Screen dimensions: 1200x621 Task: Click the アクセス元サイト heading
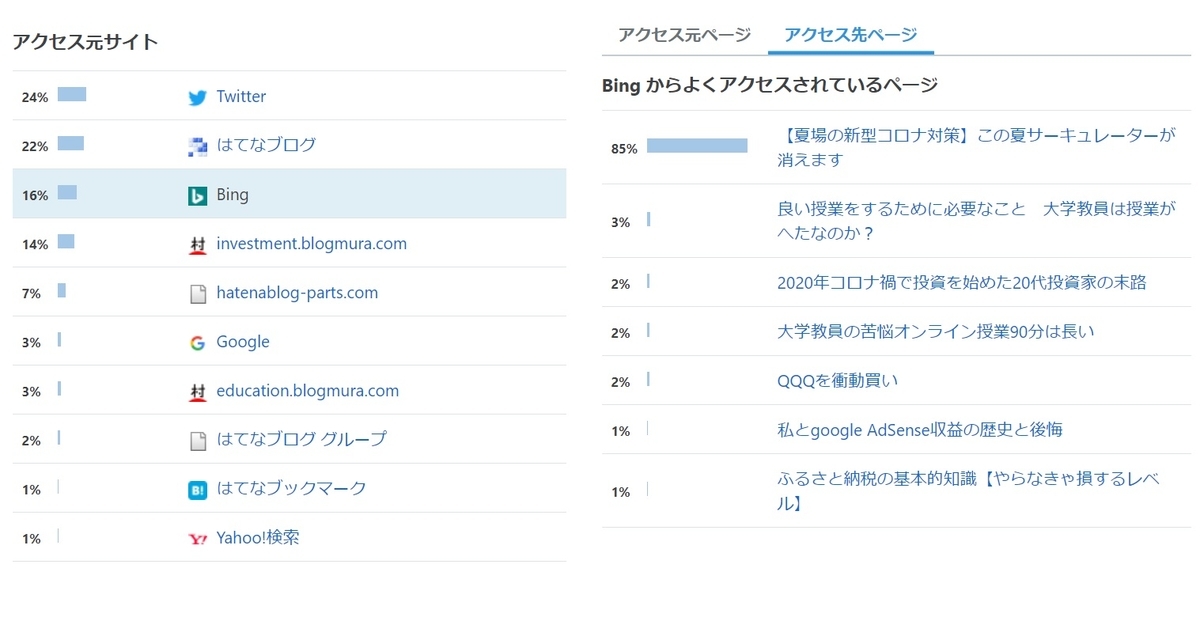(x=85, y=42)
